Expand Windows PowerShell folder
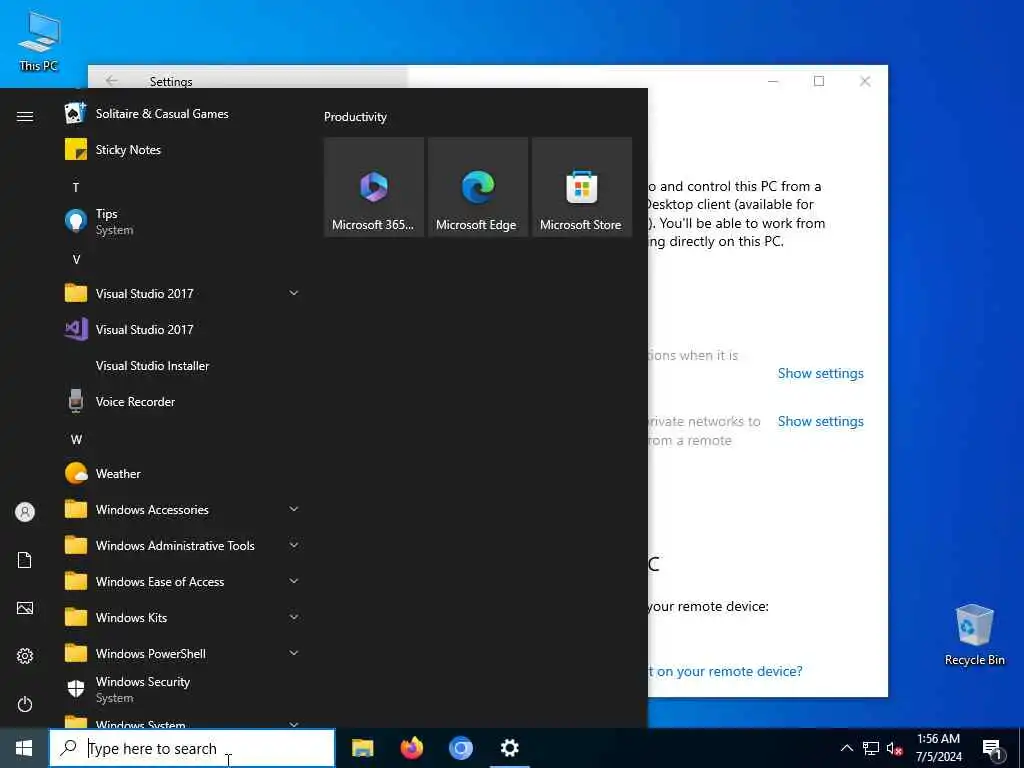1024x768 pixels. click(183, 653)
